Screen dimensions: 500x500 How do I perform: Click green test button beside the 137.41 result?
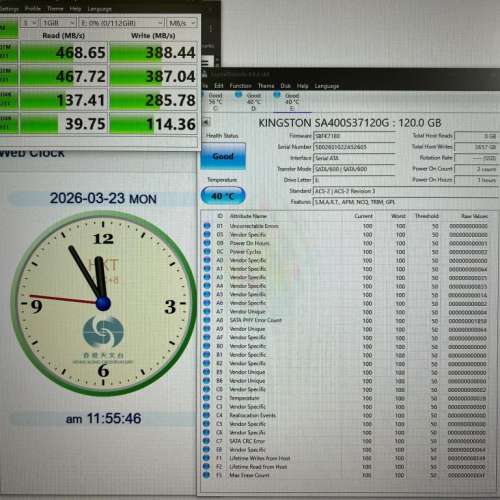(x=8, y=100)
